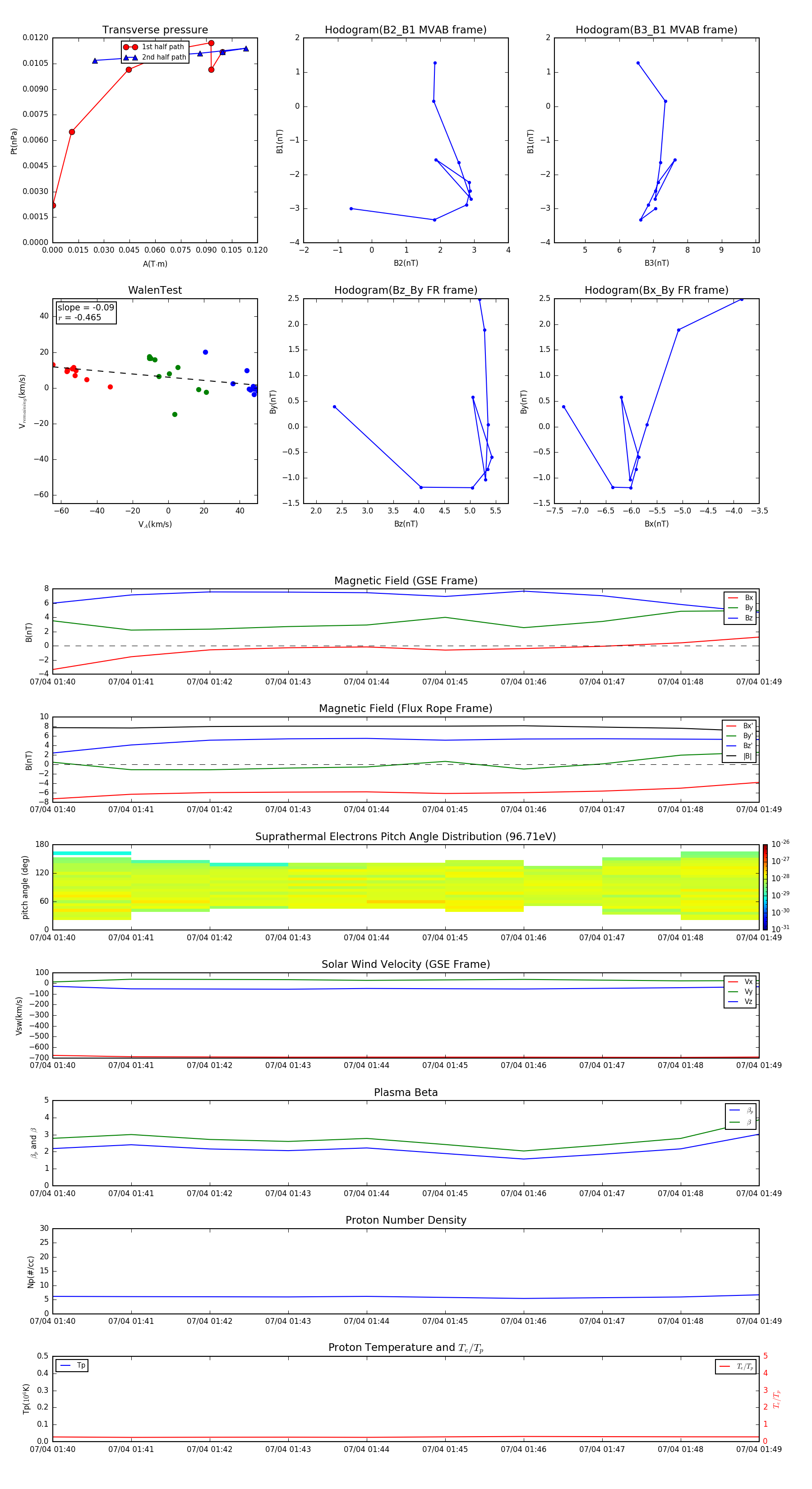Click the 'Hodogram(B3_B1 MVAB frame)' title
The image size is (812, 1489).
click(x=656, y=30)
